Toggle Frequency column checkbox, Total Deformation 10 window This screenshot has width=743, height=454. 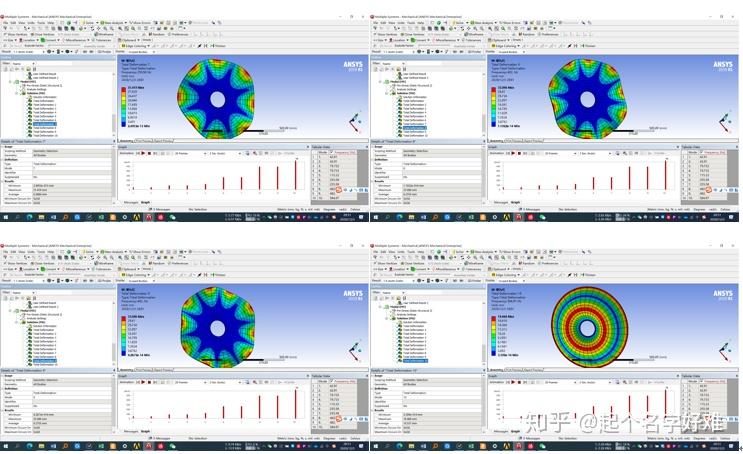pos(702,381)
